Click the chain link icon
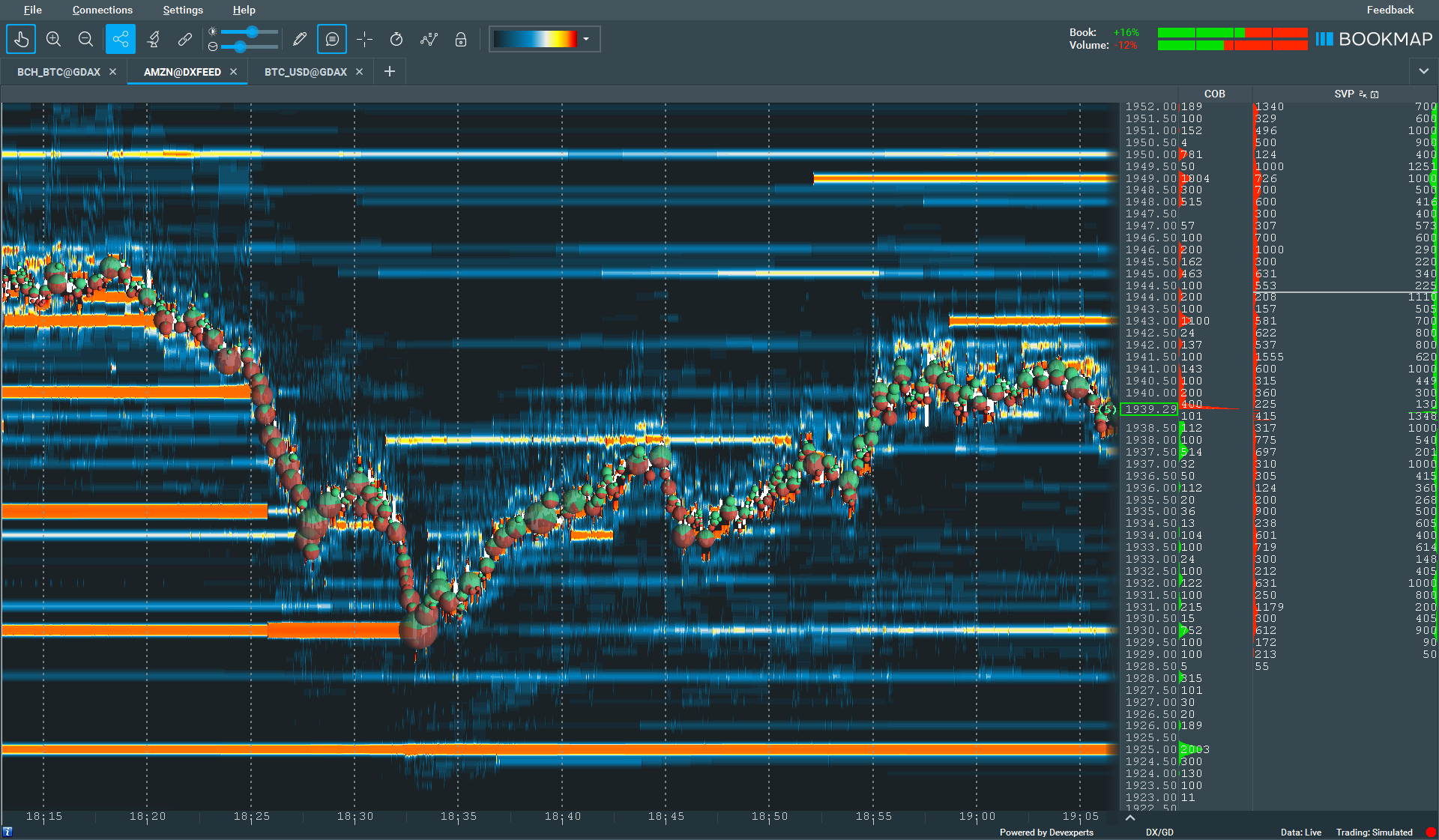The height and width of the screenshot is (840, 1439). [184, 39]
